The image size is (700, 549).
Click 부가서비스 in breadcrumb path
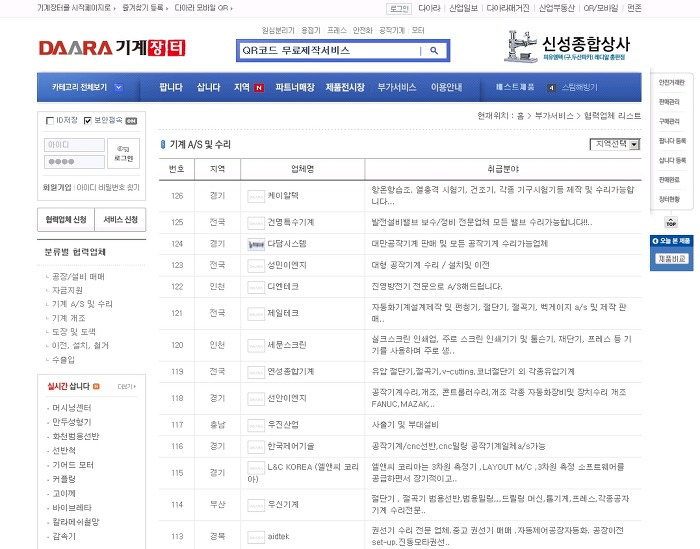tap(554, 116)
